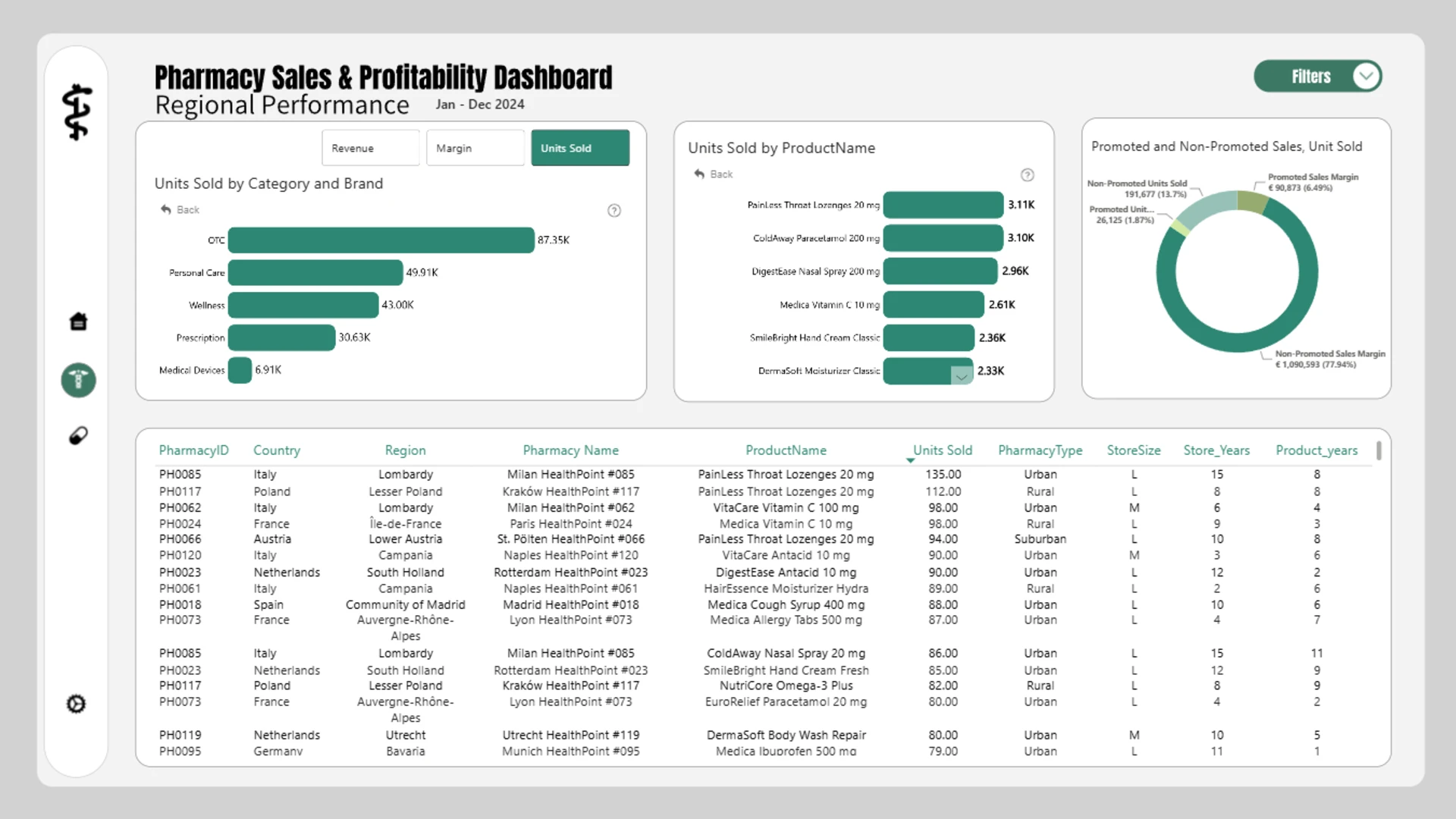Switch metric to Margin
The width and height of the screenshot is (1456, 819).
tap(475, 148)
